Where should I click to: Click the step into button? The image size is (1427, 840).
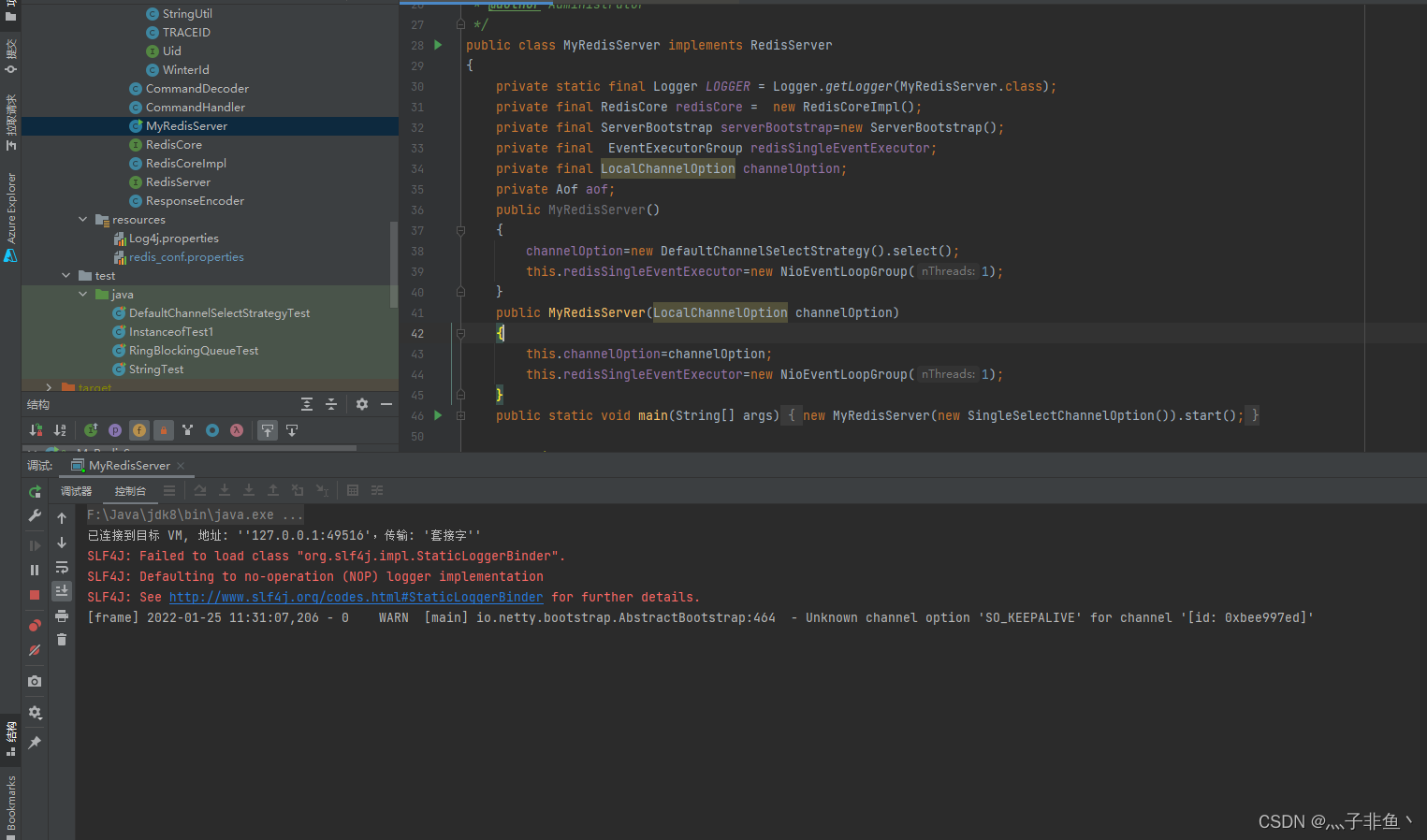(225, 490)
